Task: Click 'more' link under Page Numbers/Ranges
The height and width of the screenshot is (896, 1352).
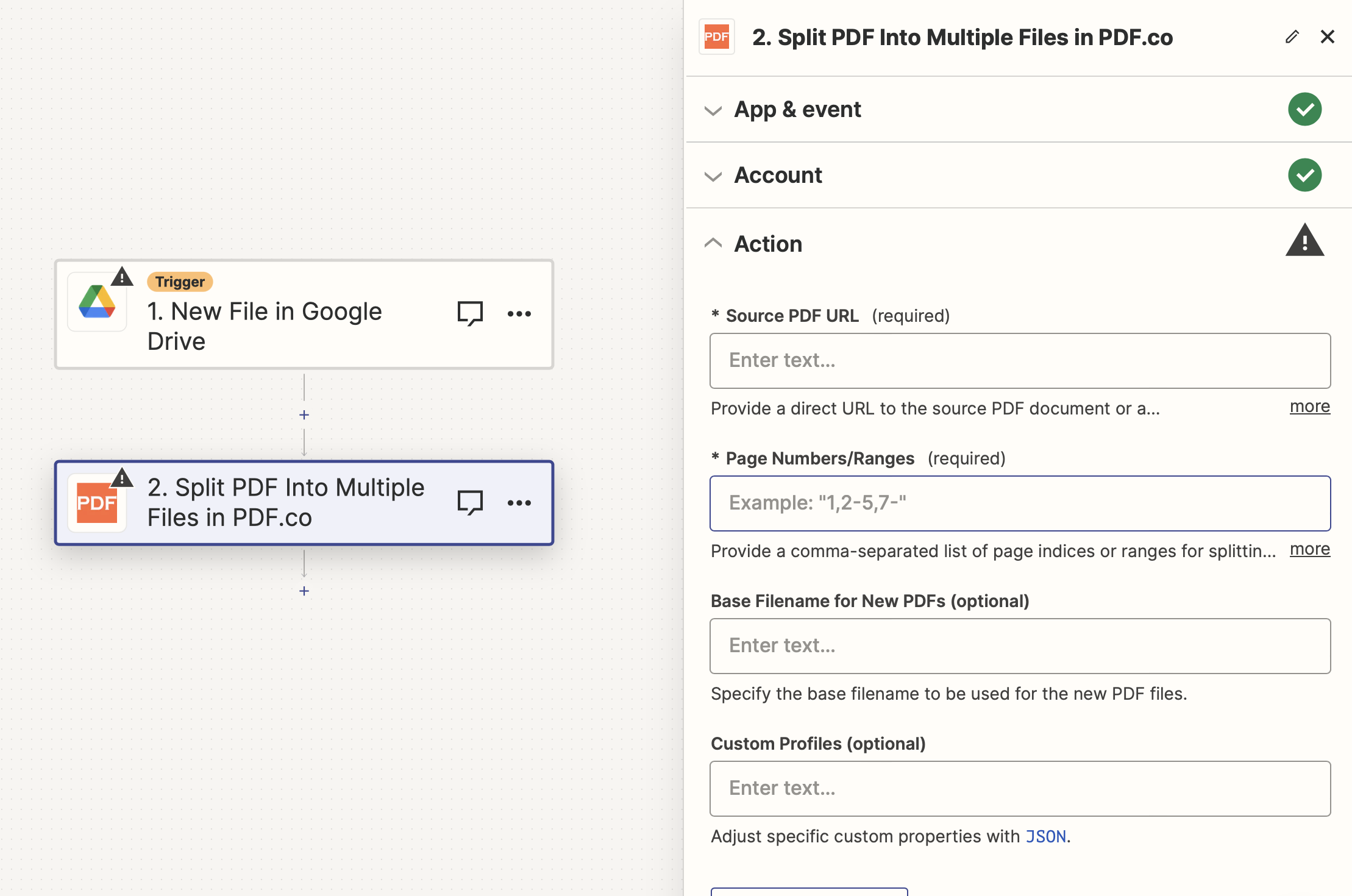Action: click(x=1309, y=549)
